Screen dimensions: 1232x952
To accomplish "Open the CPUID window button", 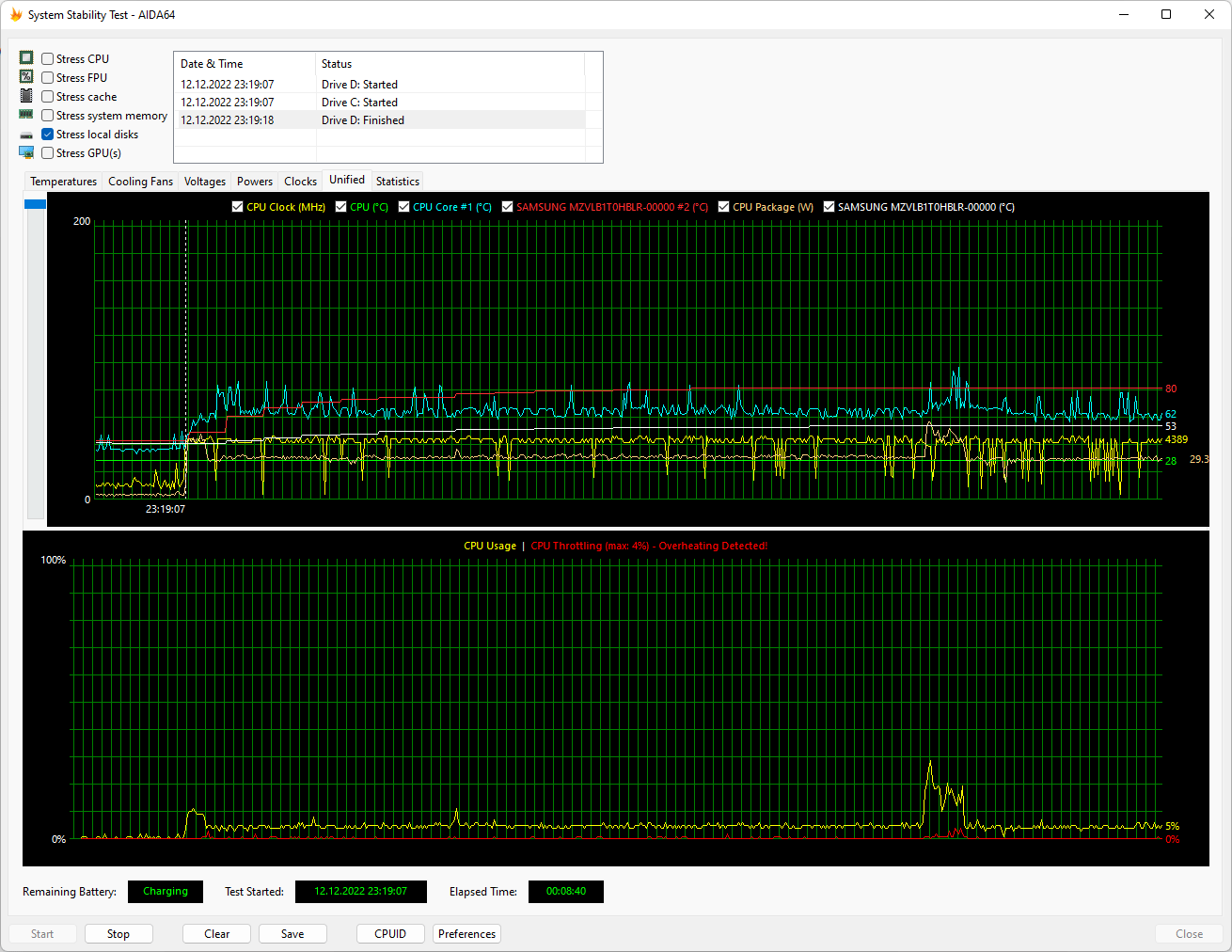I will coord(390,934).
